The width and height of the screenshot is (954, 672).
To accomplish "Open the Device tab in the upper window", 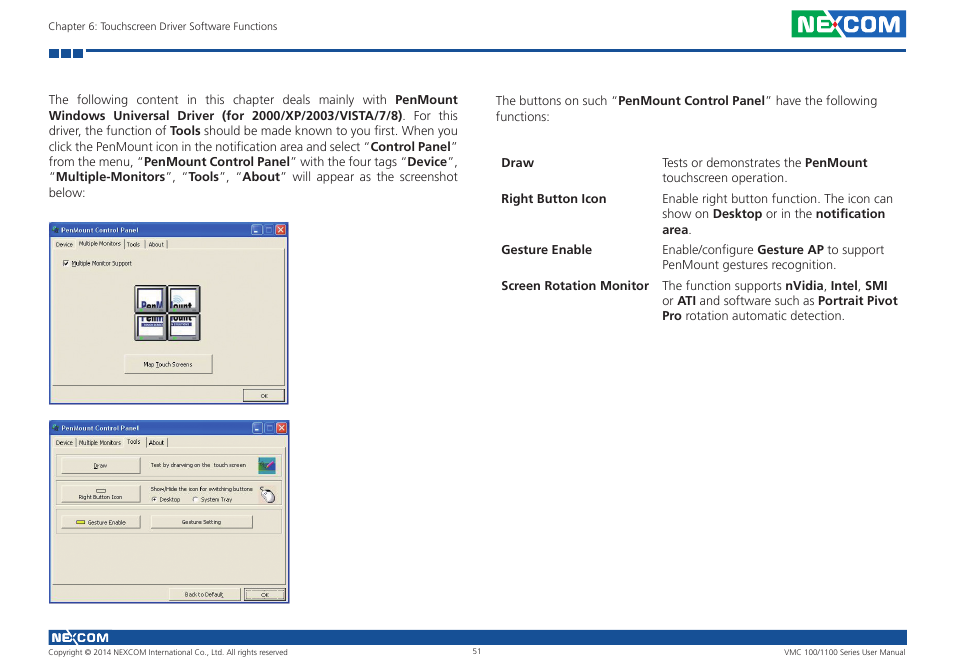I will pos(64,244).
